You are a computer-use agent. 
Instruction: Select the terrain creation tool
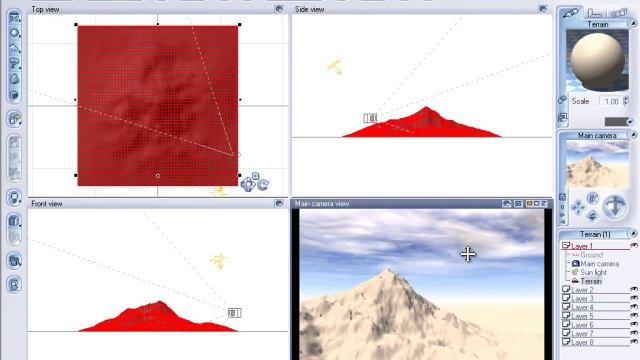pyautogui.click(x=15, y=48)
